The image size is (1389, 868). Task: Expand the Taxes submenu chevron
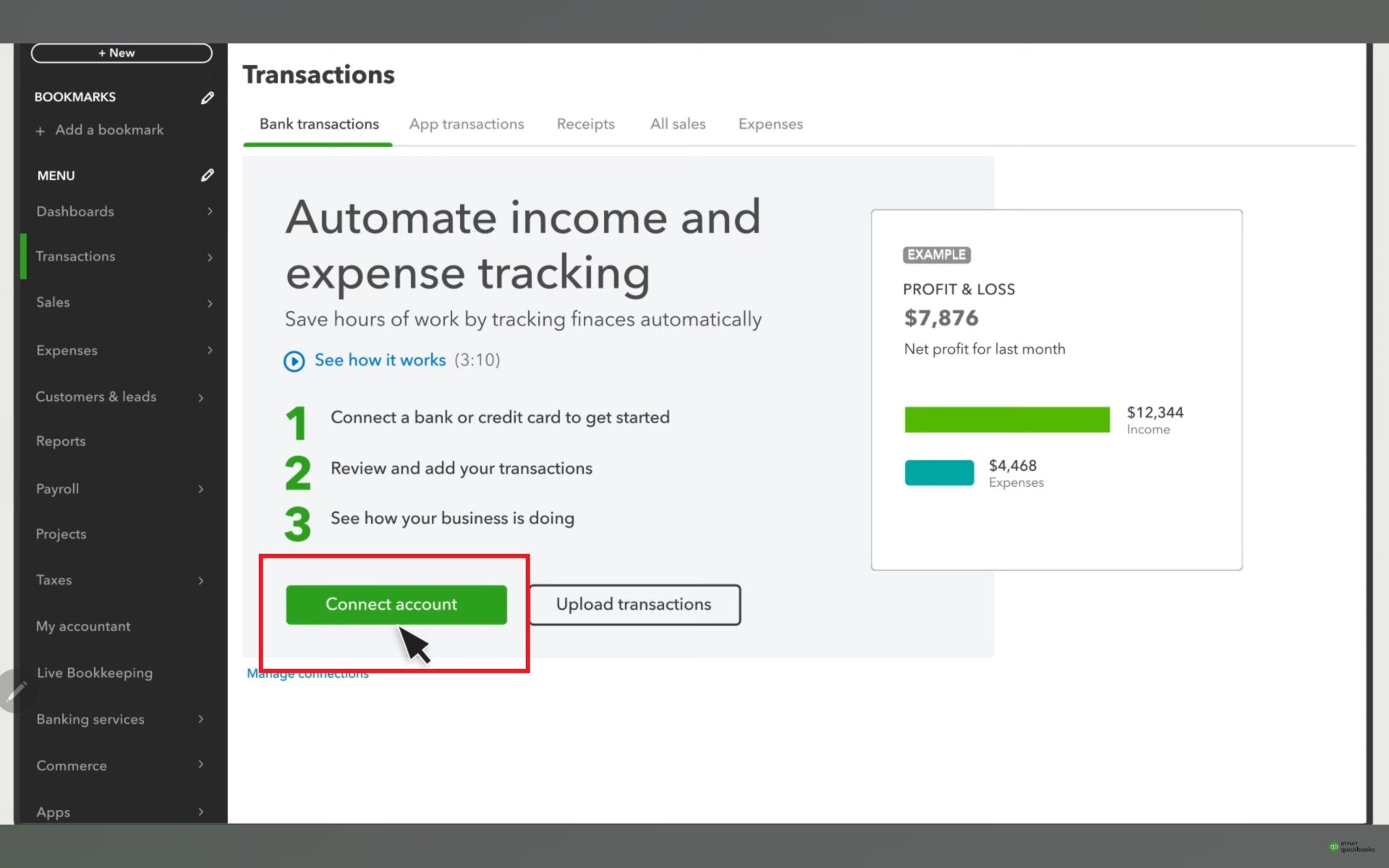pyautogui.click(x=201, y=580)
